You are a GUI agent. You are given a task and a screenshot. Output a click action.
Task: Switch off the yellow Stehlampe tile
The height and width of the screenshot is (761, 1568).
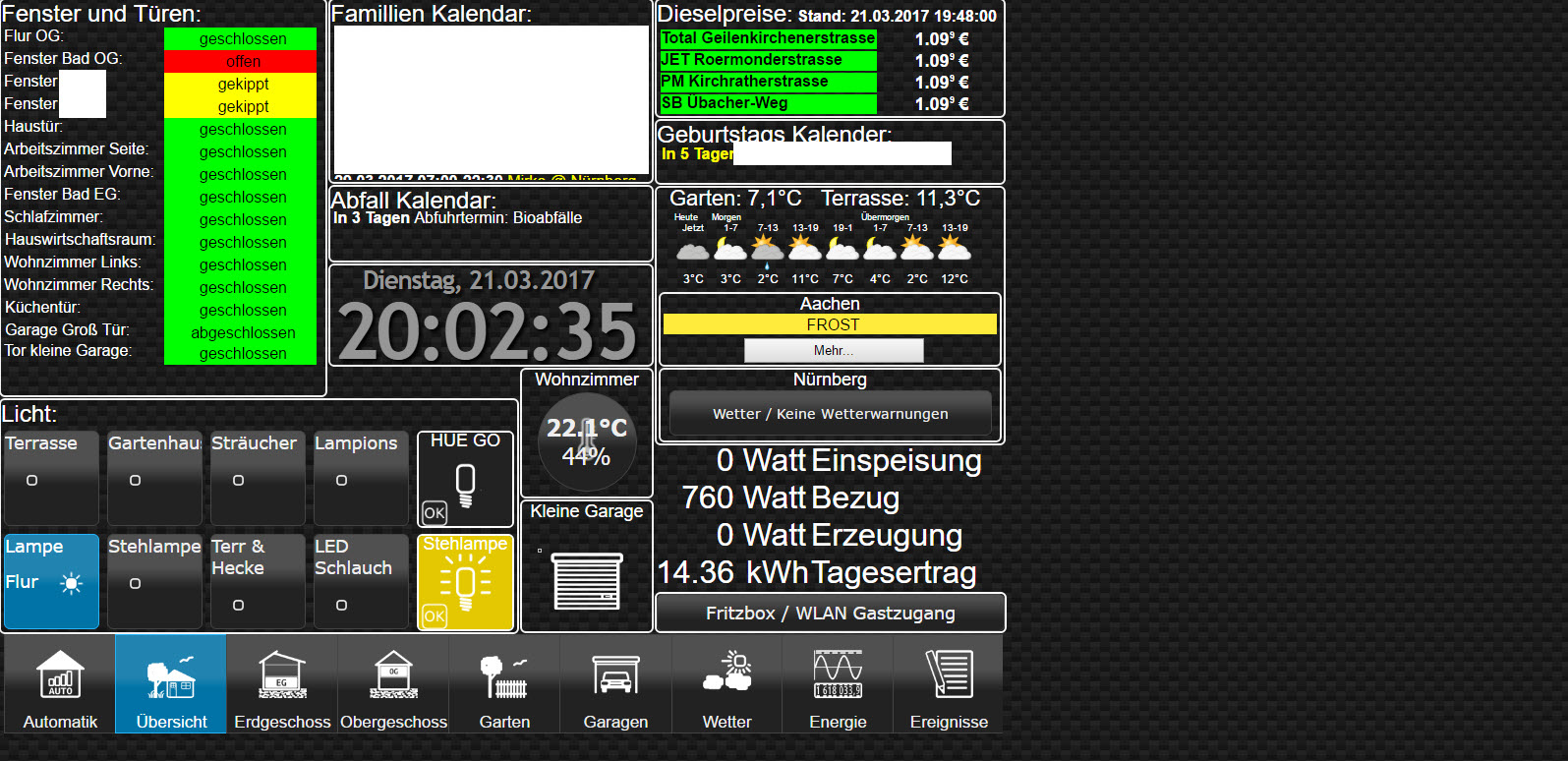466,582
